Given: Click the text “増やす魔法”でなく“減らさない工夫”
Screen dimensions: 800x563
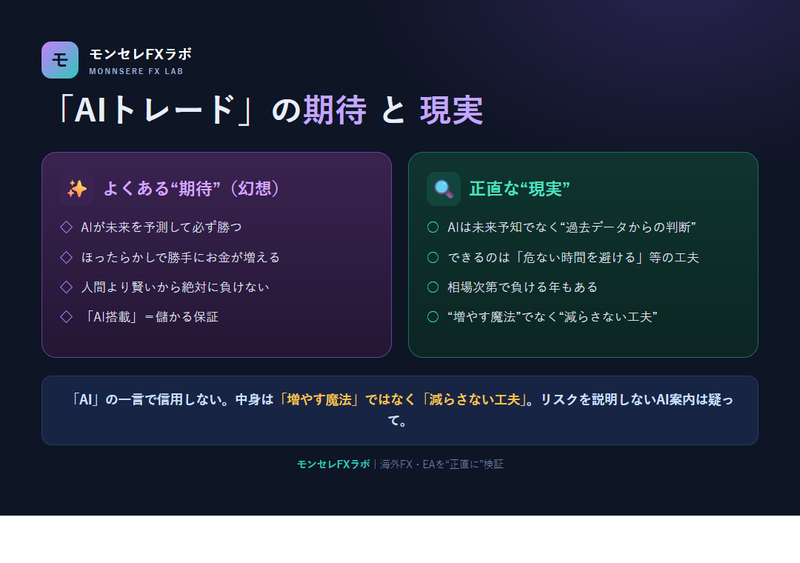Looking at the screenshot, I should click(x=552, y=317).
